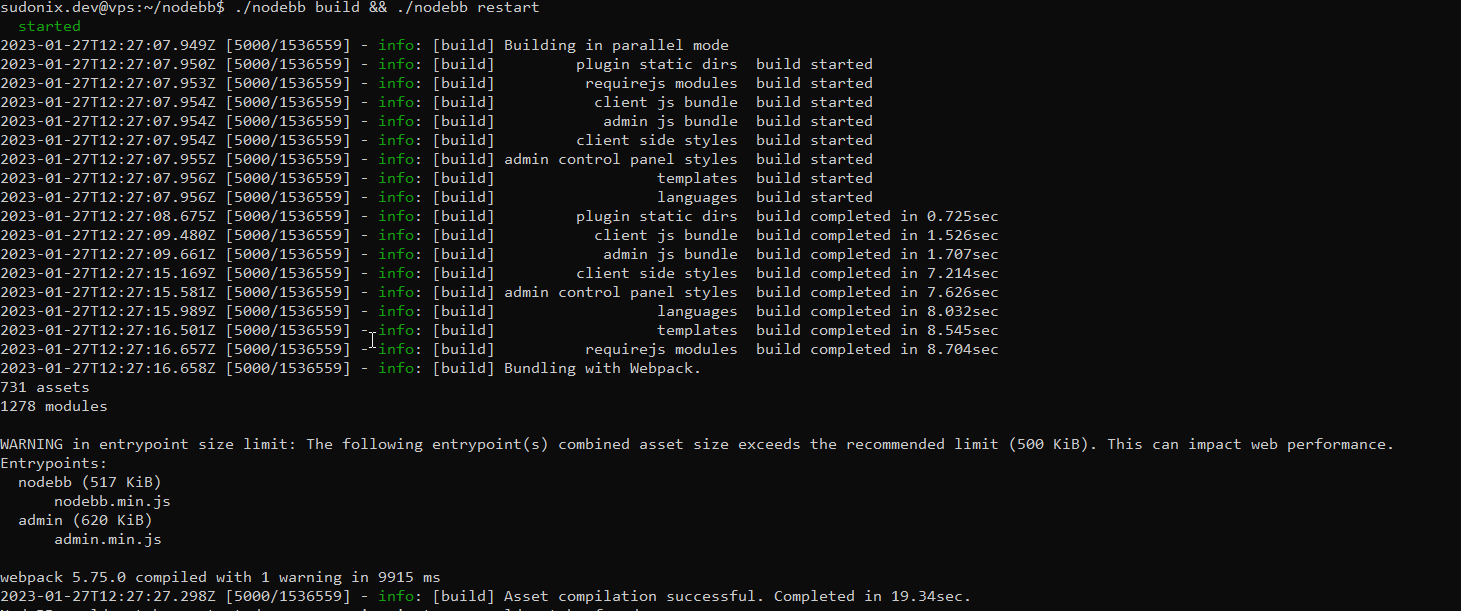This screenshot has width=1461, height=611.
Task: Click the '1278 modules' line
Action: click(x=54, y=406)
